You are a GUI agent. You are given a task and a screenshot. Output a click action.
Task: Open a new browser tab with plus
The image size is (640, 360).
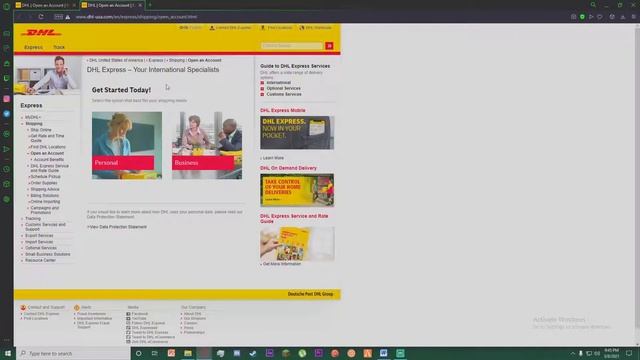click(150, 5)
